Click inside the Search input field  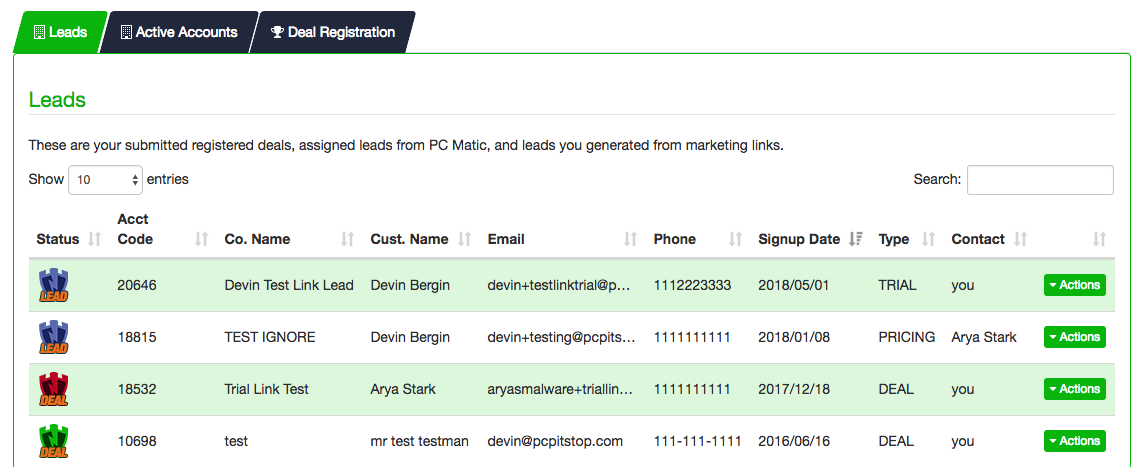point(1039,180)
